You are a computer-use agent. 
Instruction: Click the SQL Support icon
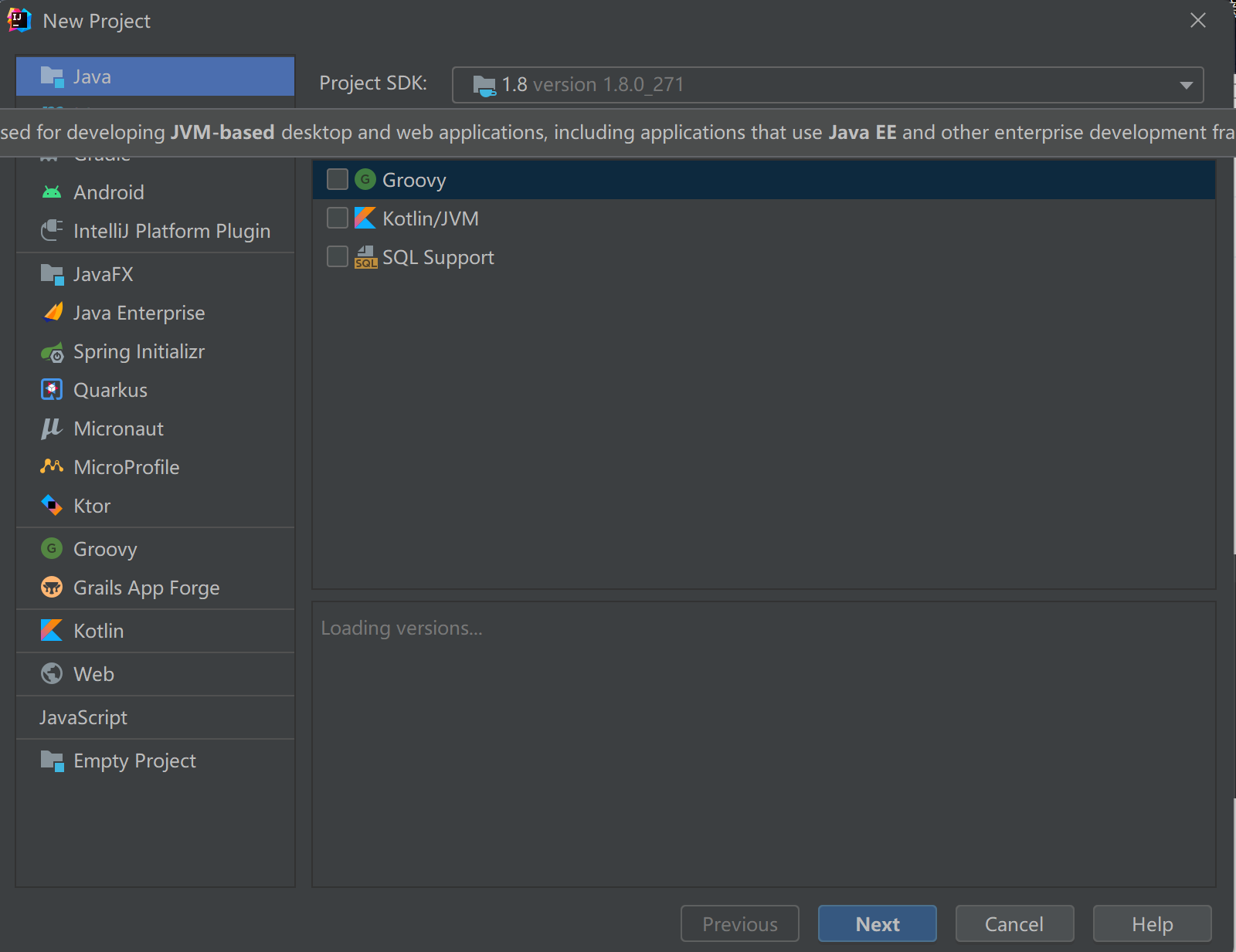[x=366, y=257]
